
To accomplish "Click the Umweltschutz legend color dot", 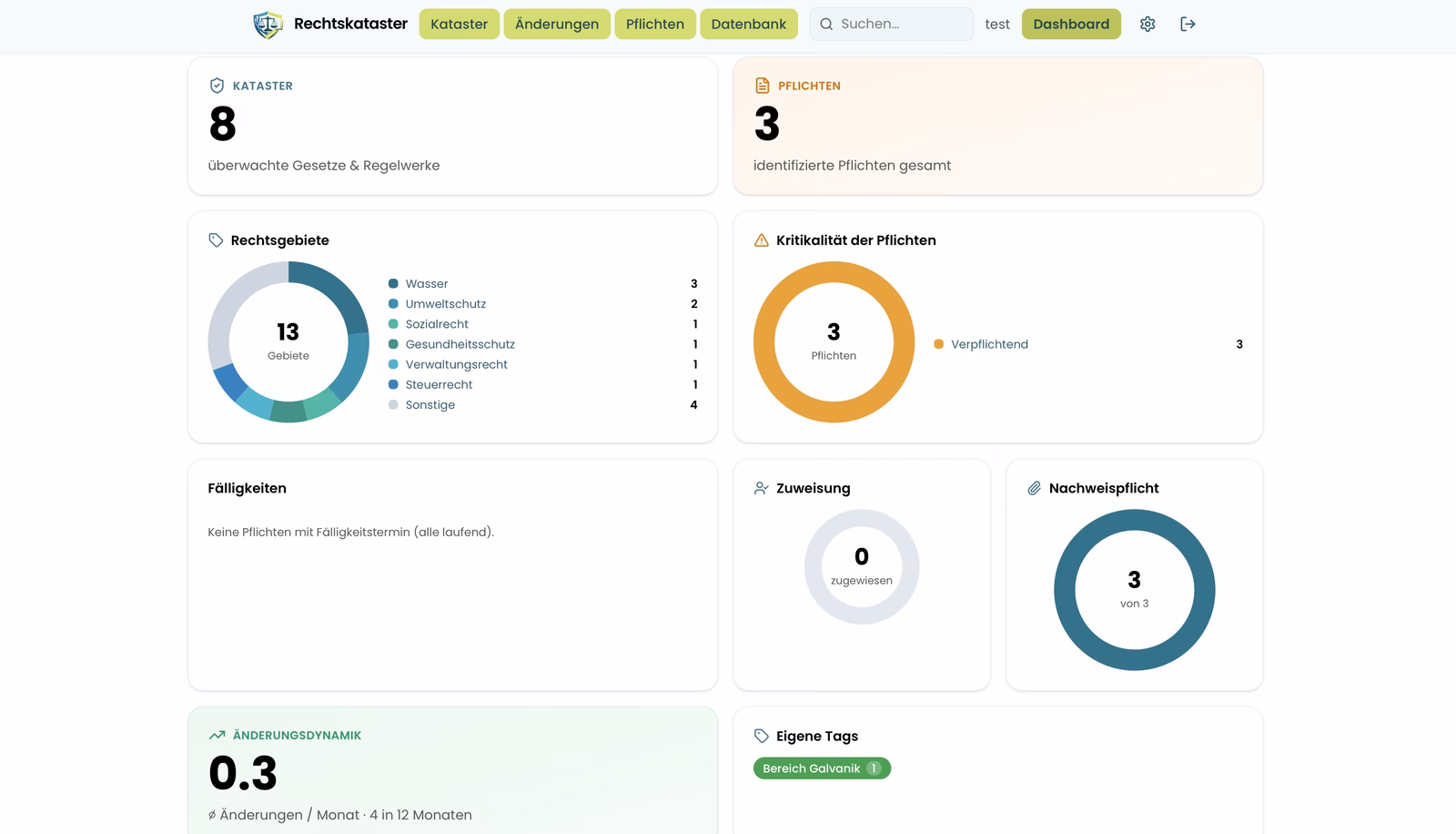I will pos(393,304).
